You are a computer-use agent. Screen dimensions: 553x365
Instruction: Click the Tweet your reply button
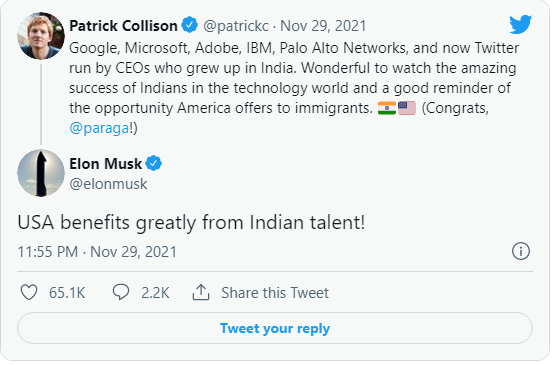(x=276, y=330)
